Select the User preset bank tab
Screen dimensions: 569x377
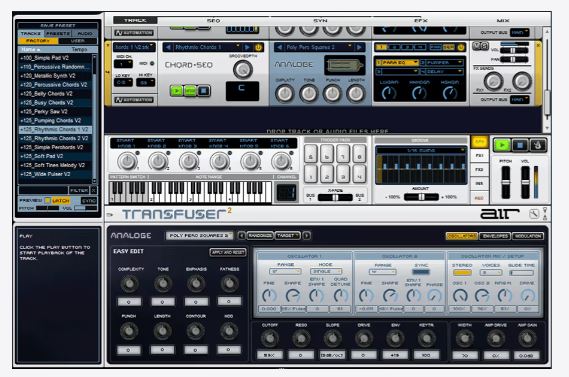point(77,41)
